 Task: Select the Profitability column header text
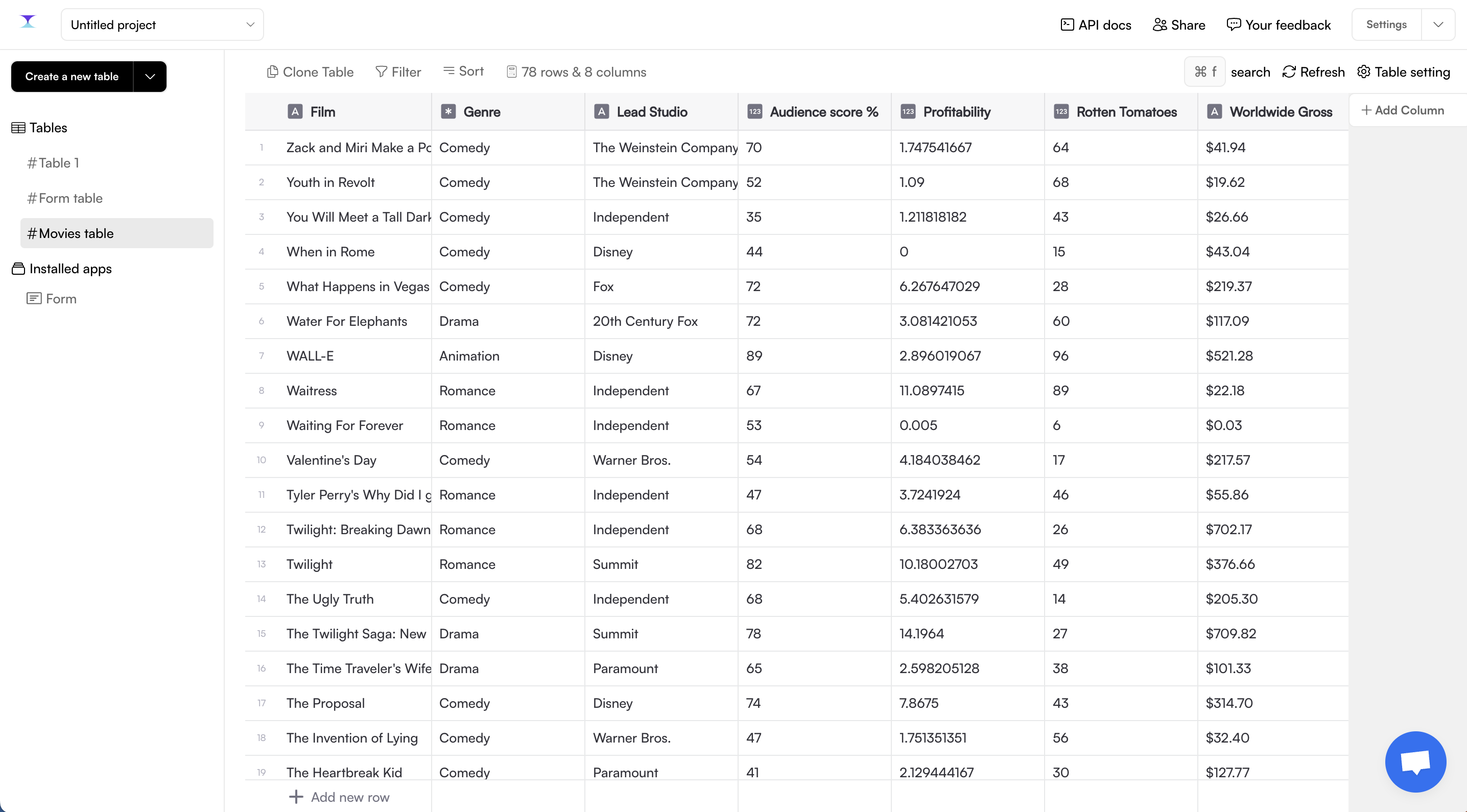(x=957, y=112)
